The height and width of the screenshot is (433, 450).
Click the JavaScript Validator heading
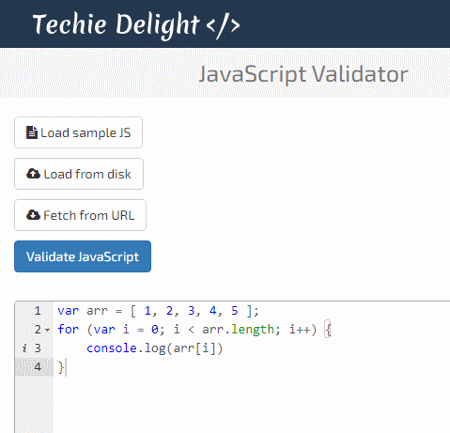pos(303,74)
